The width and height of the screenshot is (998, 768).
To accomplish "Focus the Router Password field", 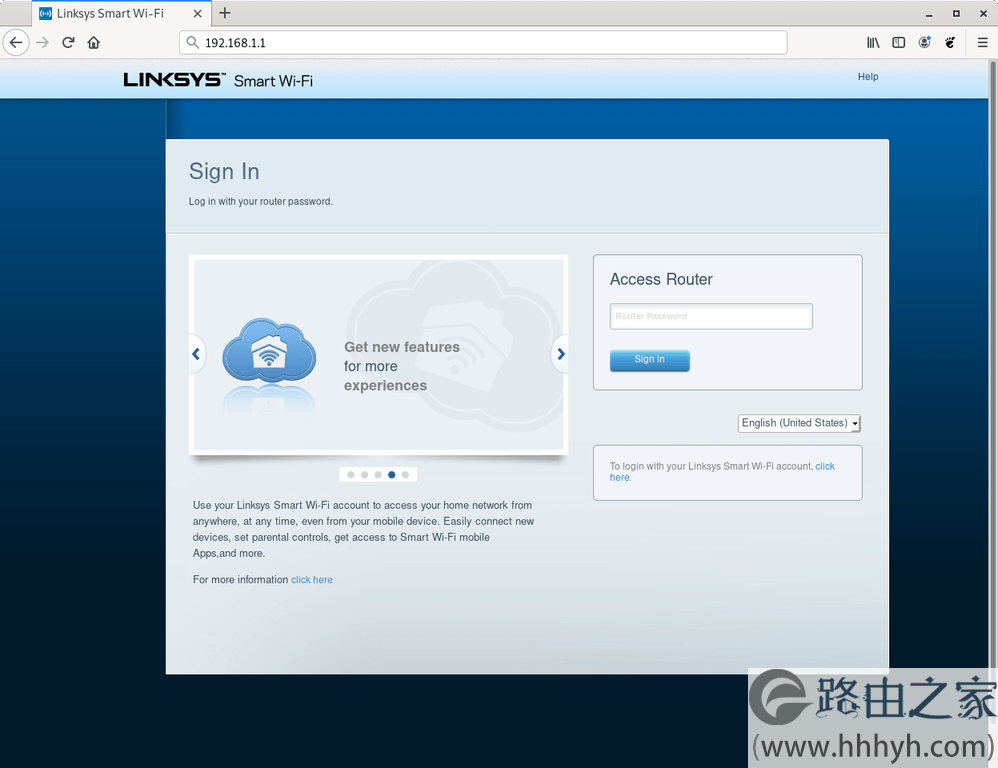I will (711, 316).
